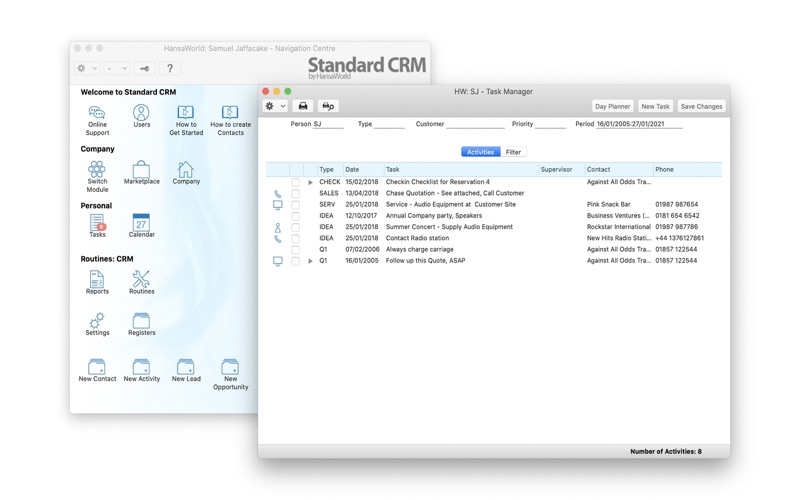Click the print icon in Task Manager
The height and width of the screenshot is (500, 800).
303,106
